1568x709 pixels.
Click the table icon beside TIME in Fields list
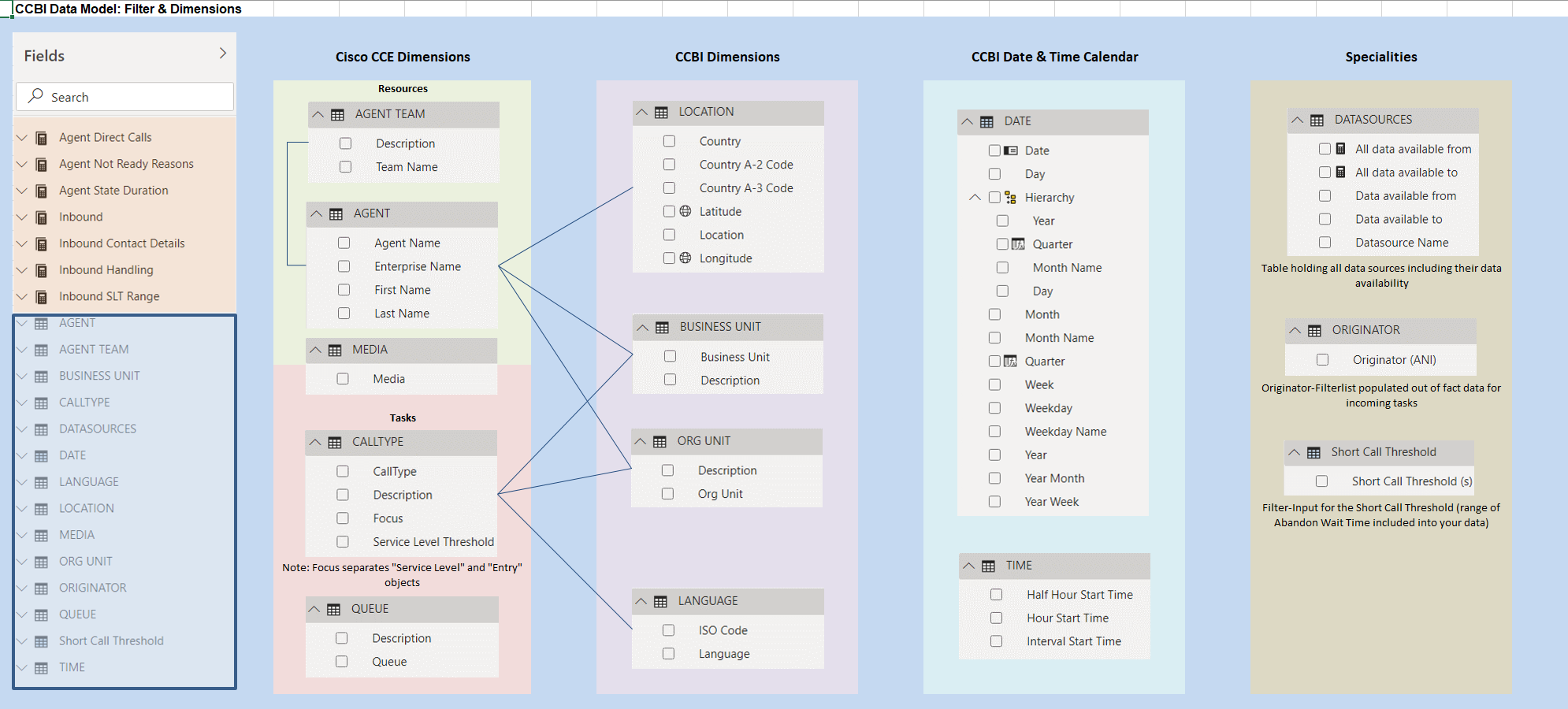42,668
